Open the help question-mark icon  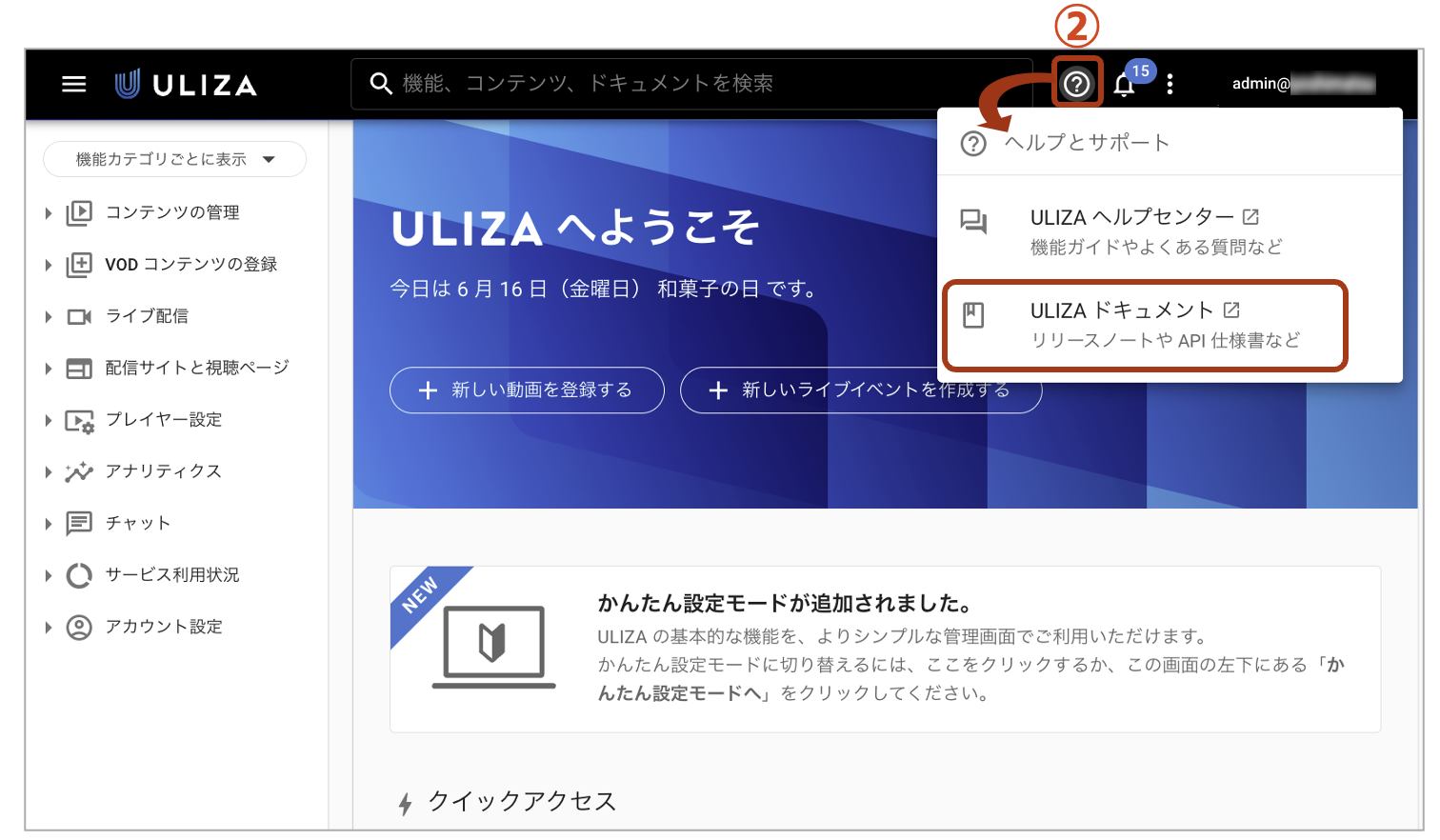(x=1076, y=84)
